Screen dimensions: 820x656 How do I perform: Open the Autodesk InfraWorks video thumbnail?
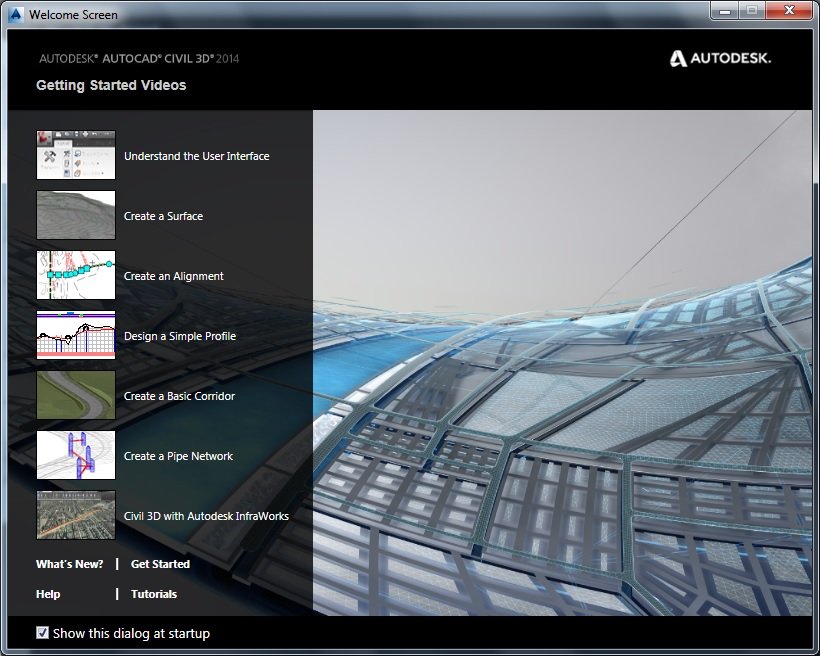coord(76,515)
